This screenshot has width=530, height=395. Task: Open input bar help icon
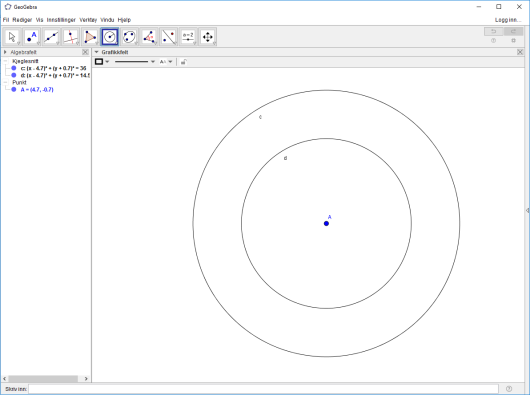[509, 389]
